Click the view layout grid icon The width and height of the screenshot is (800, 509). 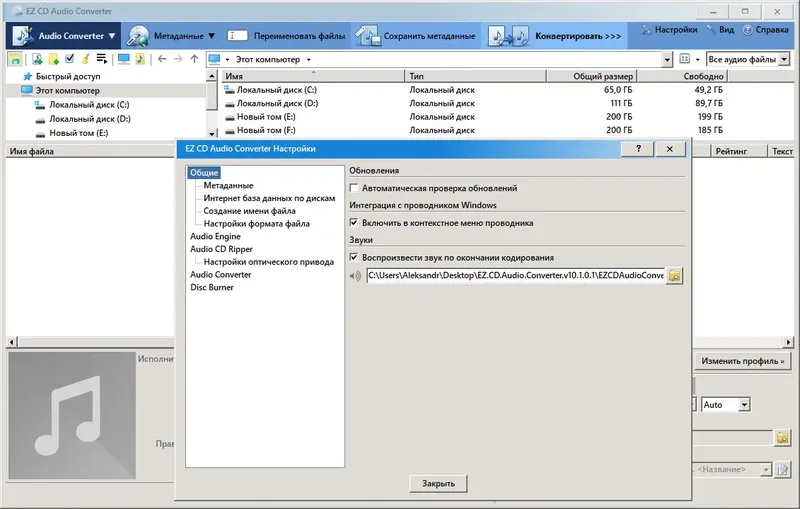tap(685, 59)
